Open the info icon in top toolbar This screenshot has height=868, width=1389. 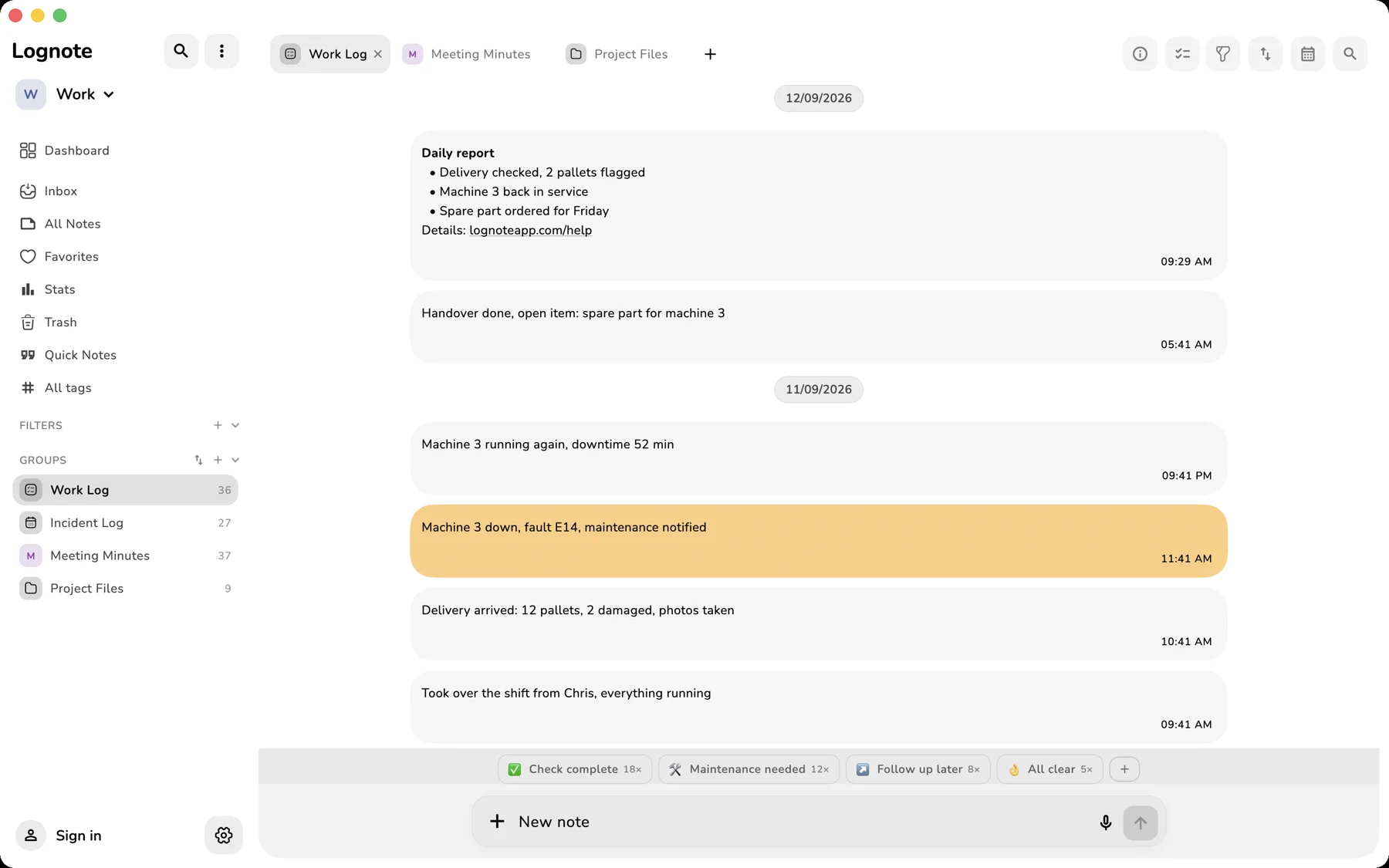coord(1140,54)
